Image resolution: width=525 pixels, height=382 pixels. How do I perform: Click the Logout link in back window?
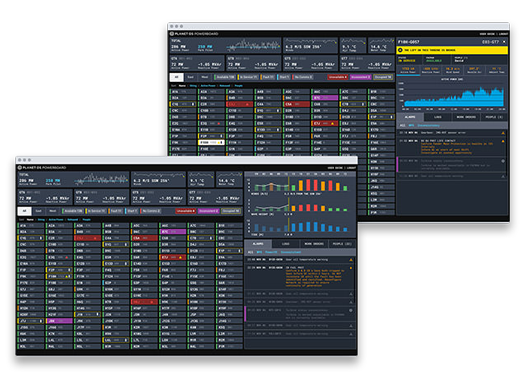tap(503, 34)
